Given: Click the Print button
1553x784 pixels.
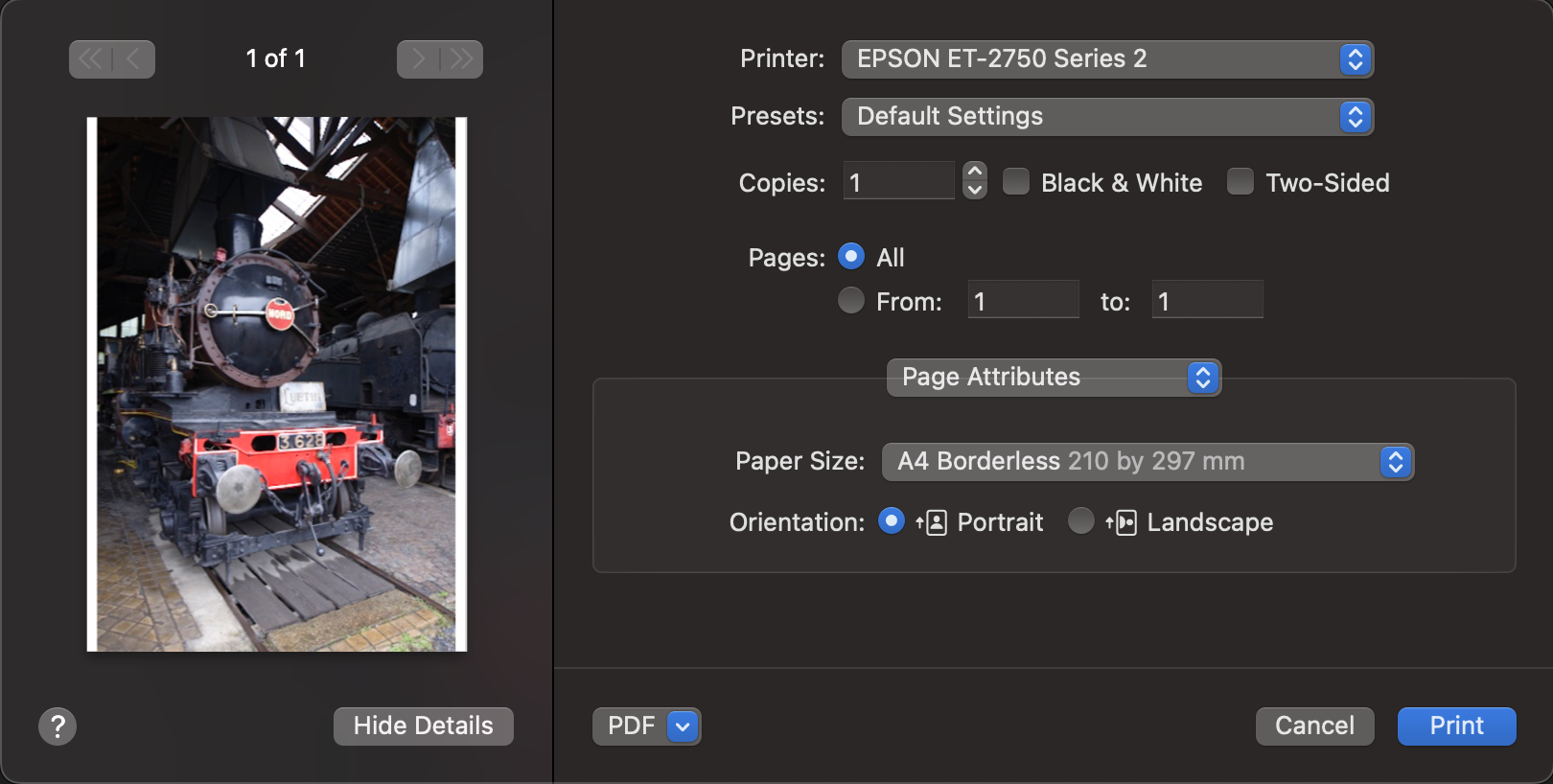Looking at the screenshot, I should [1456, 726].
